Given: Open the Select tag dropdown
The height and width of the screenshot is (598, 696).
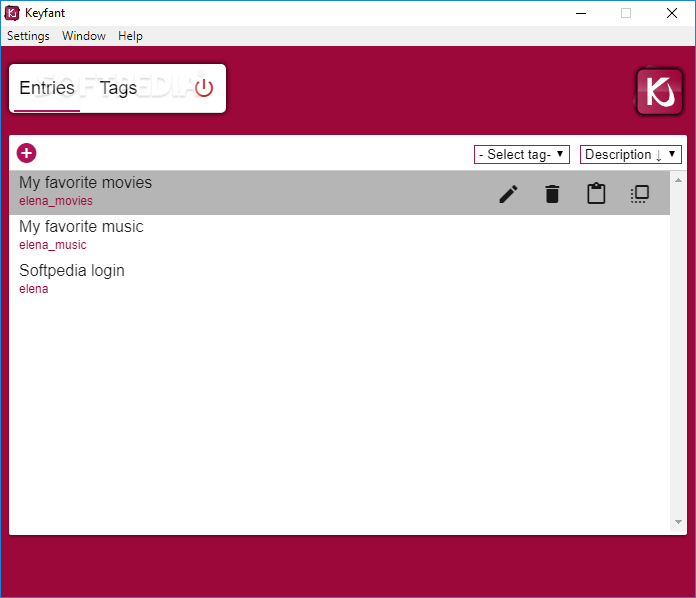Looking at the screenshot, I should 522,154.
